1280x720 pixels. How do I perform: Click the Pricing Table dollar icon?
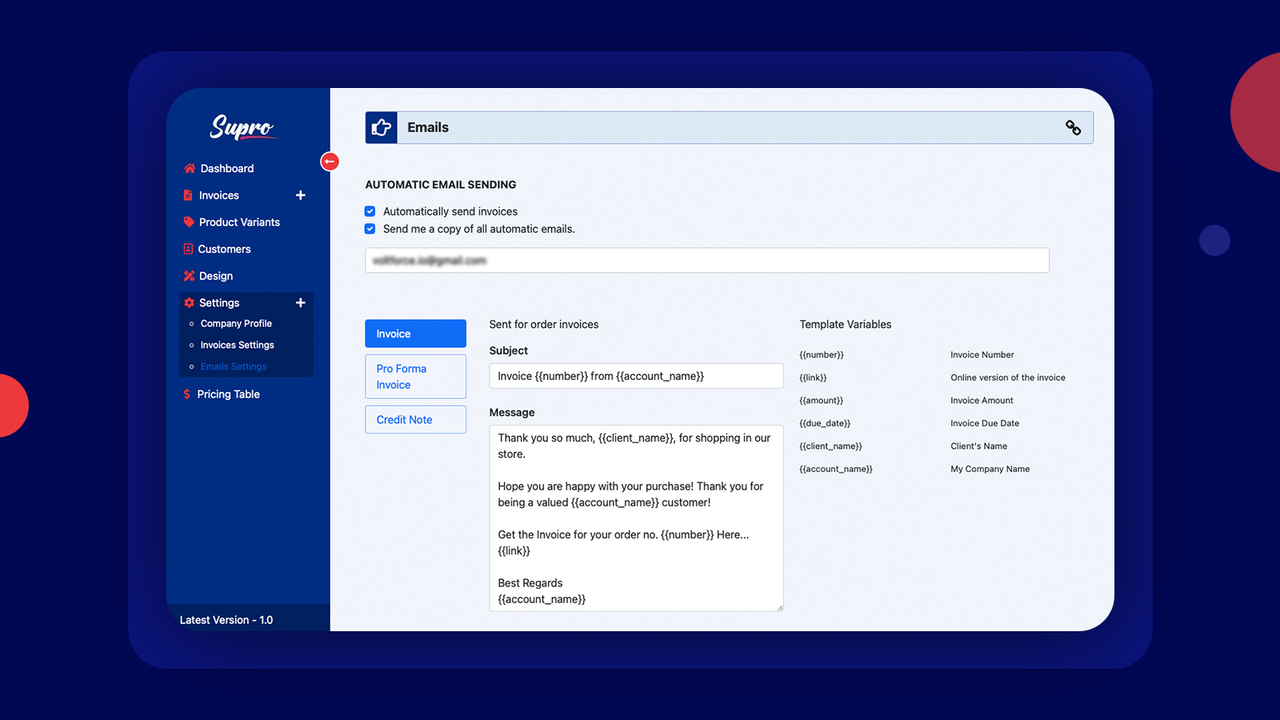(187, 394)
